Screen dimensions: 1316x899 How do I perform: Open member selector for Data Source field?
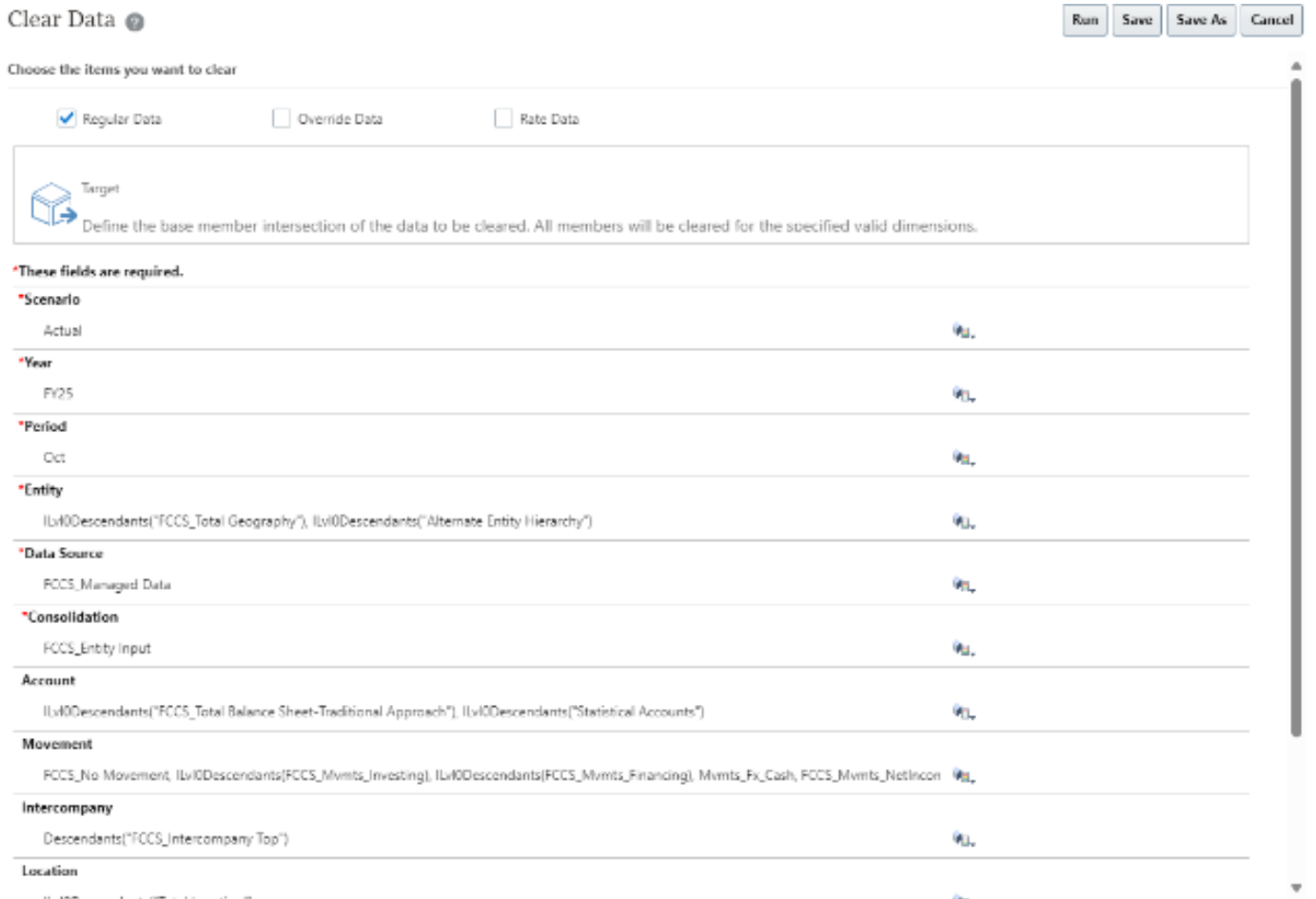coord(963,585)
